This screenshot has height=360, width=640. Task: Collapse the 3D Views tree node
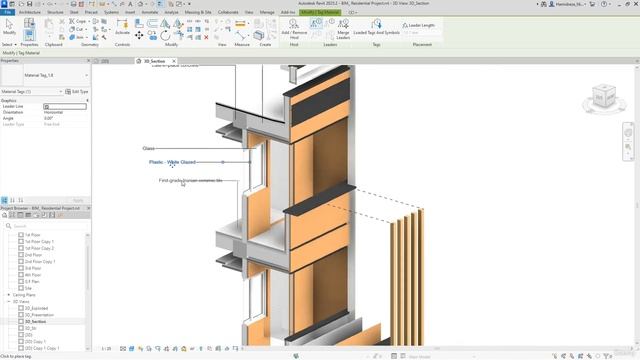[9, 302]
